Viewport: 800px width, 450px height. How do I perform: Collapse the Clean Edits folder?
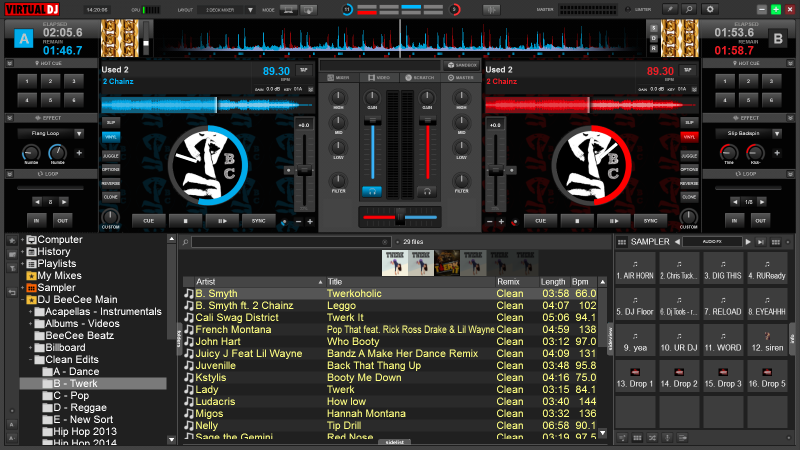pos(31,360)
